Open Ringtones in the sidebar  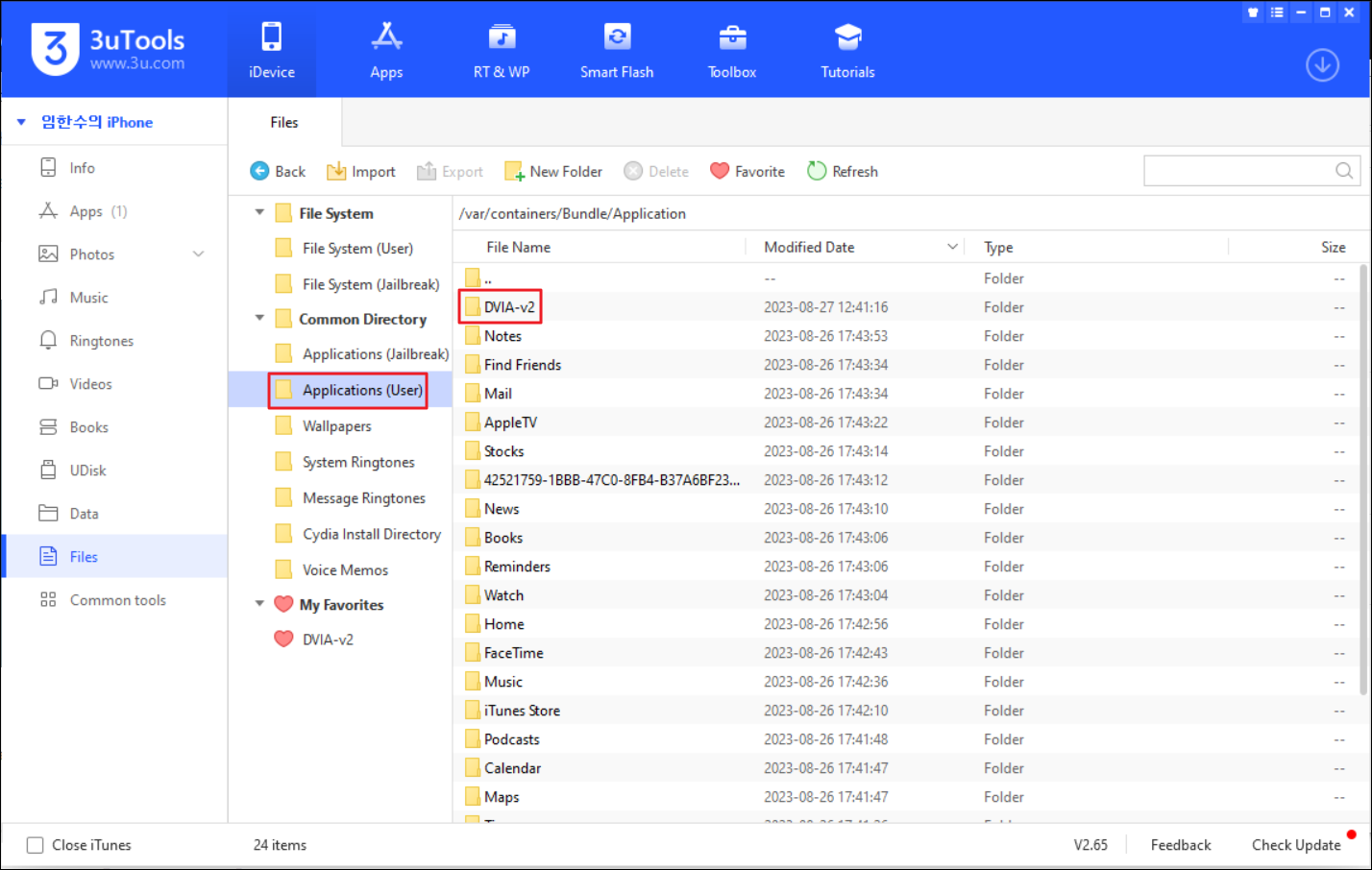[x=114, y=340]
